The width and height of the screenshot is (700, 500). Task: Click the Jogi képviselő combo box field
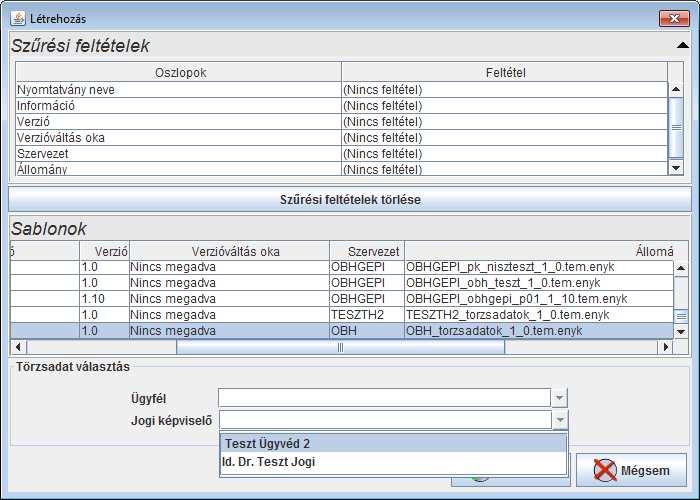click(385, 420)
